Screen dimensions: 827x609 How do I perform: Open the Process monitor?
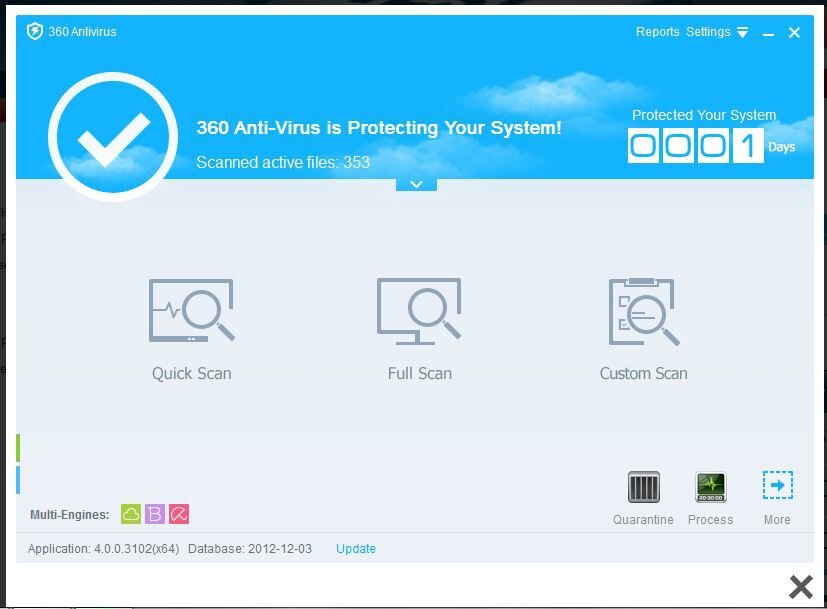(x=710, y=488)
